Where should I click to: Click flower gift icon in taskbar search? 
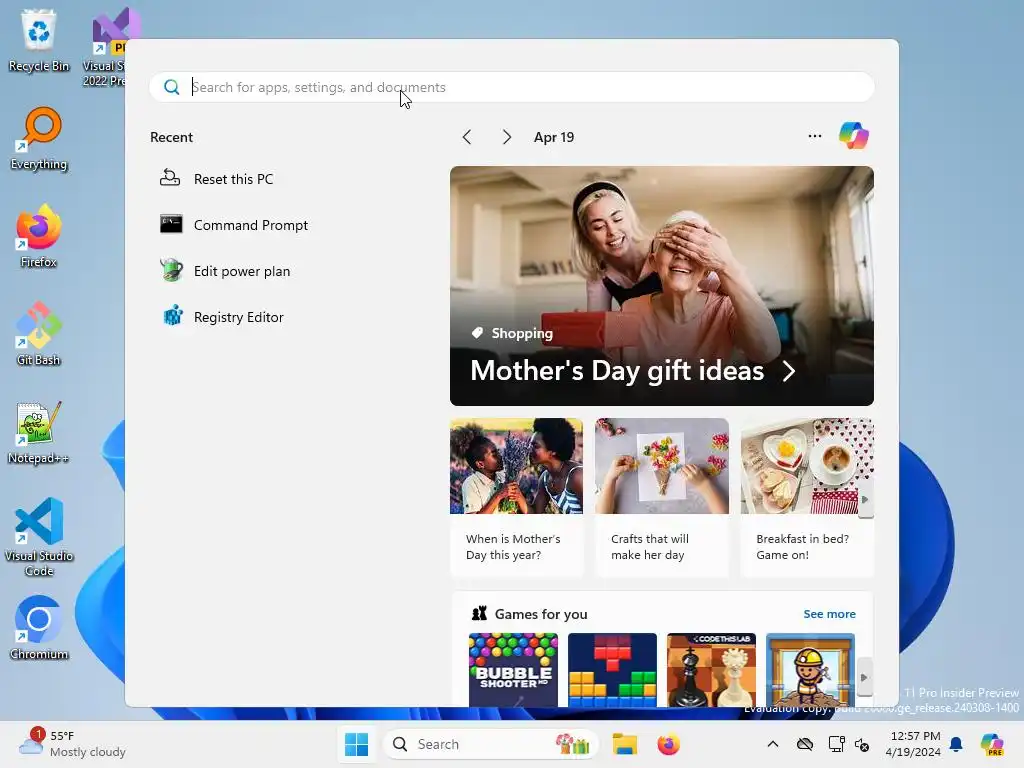(573, 744)
